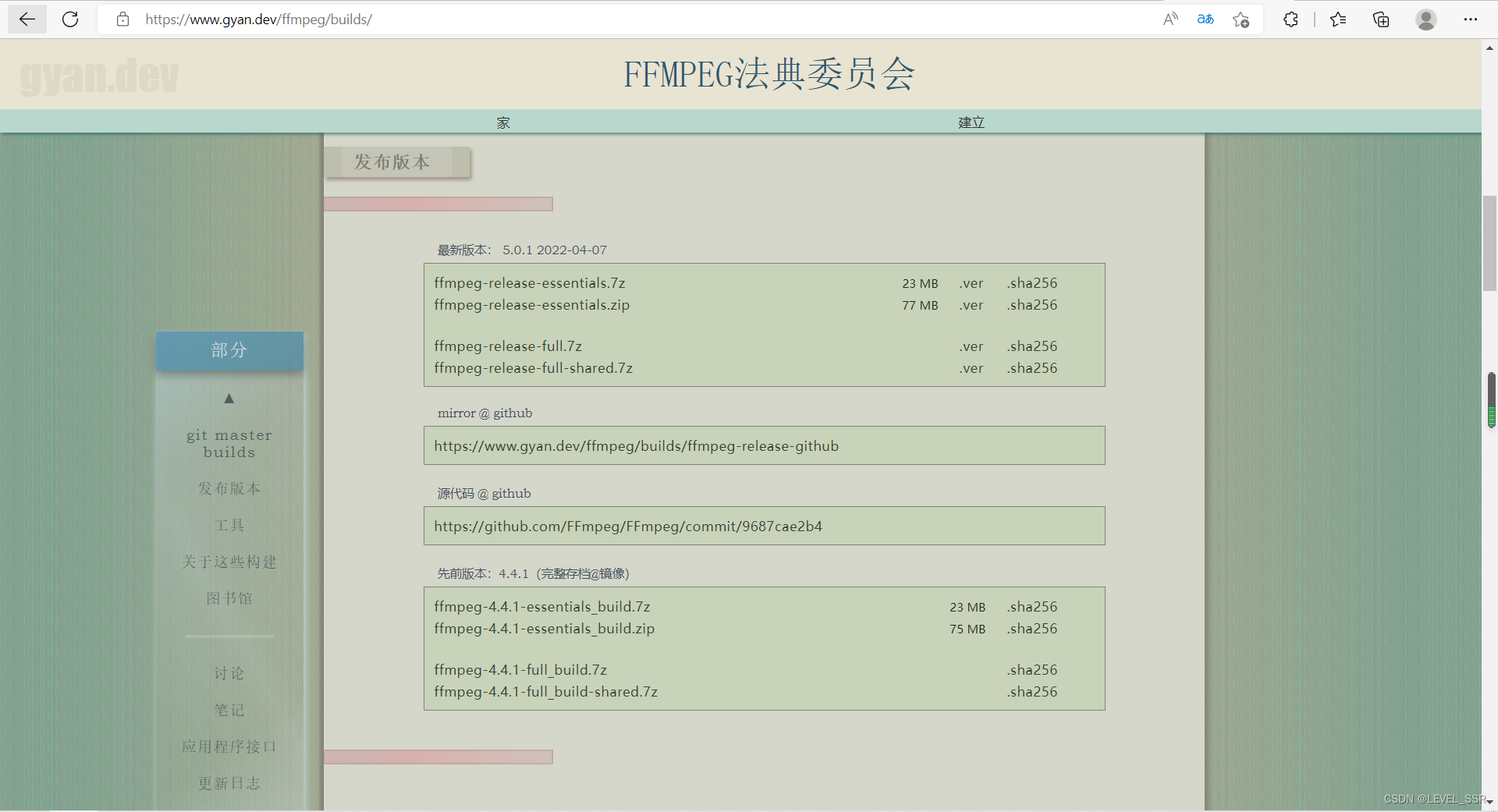The image size is (1498, 812).
Task: Click the 最新版本 5.0.1 2022-04-07 label
Action: (x=522, y=250)
